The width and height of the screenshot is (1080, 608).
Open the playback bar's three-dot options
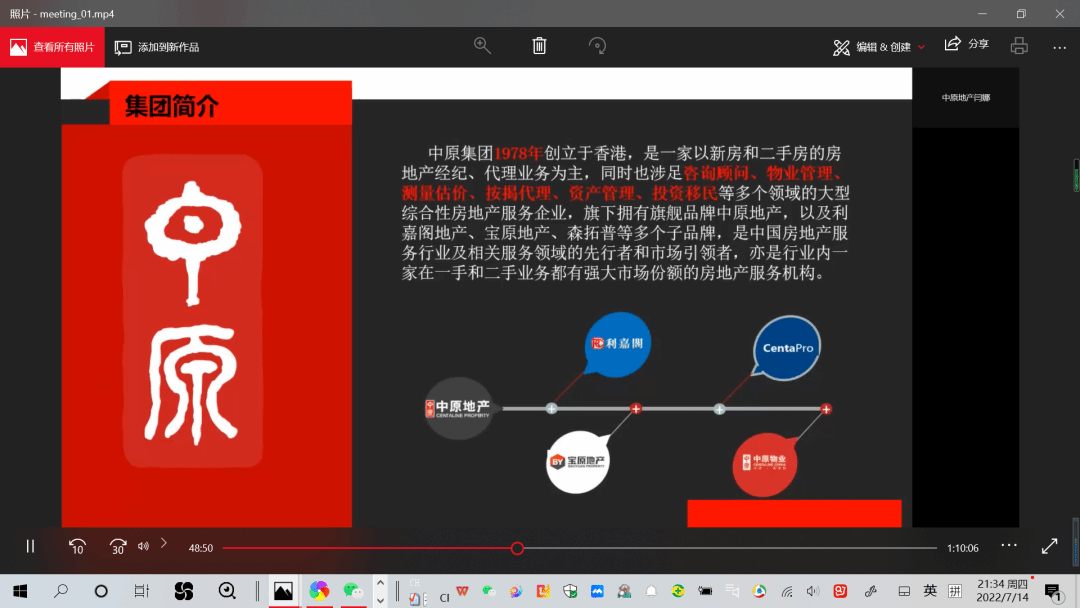coord(1008,545)
